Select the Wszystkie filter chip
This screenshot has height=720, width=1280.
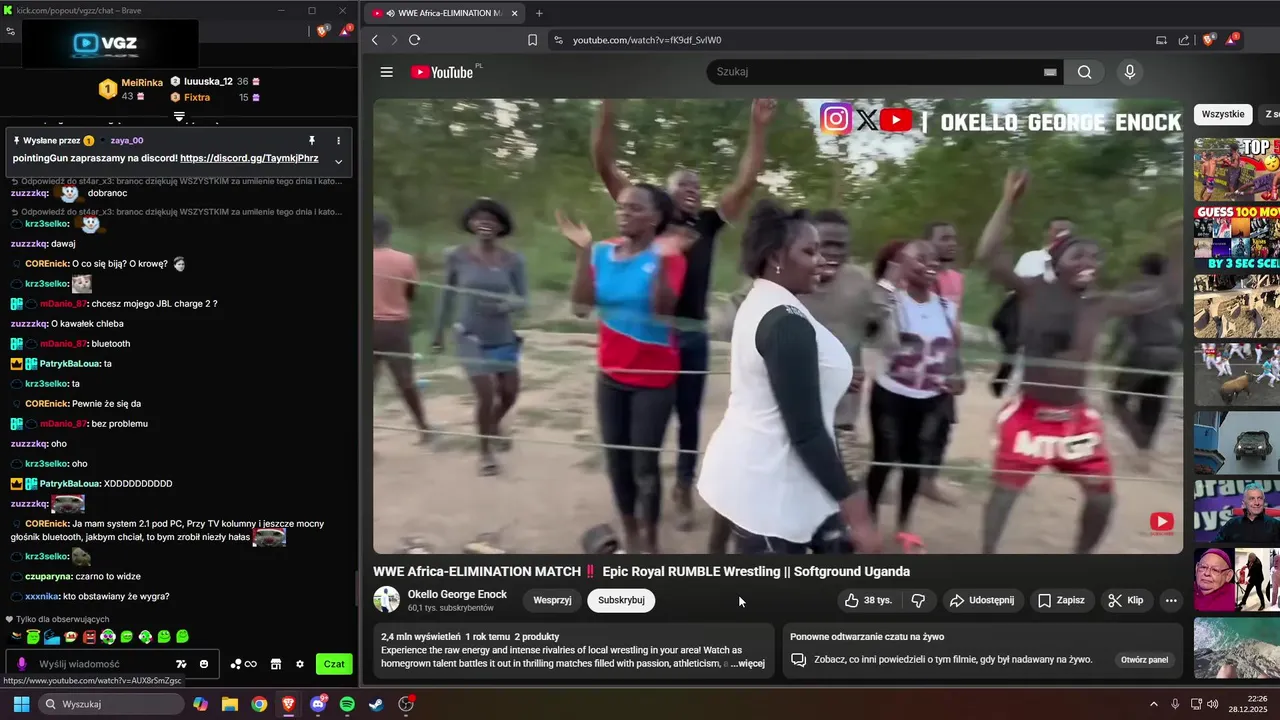click(1223, 114)
